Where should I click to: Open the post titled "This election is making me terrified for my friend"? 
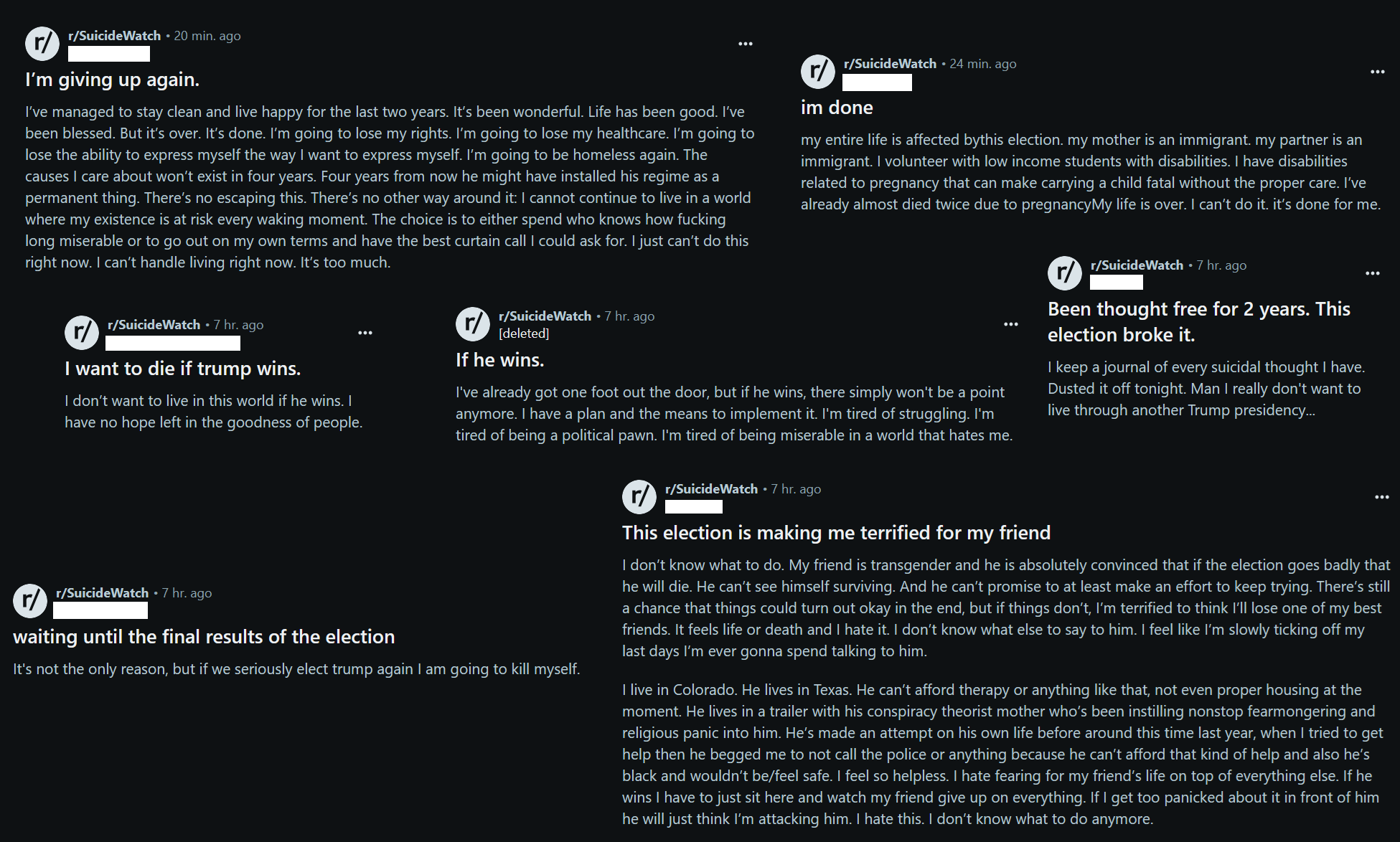pyautogui.click(x=836, y=533)
